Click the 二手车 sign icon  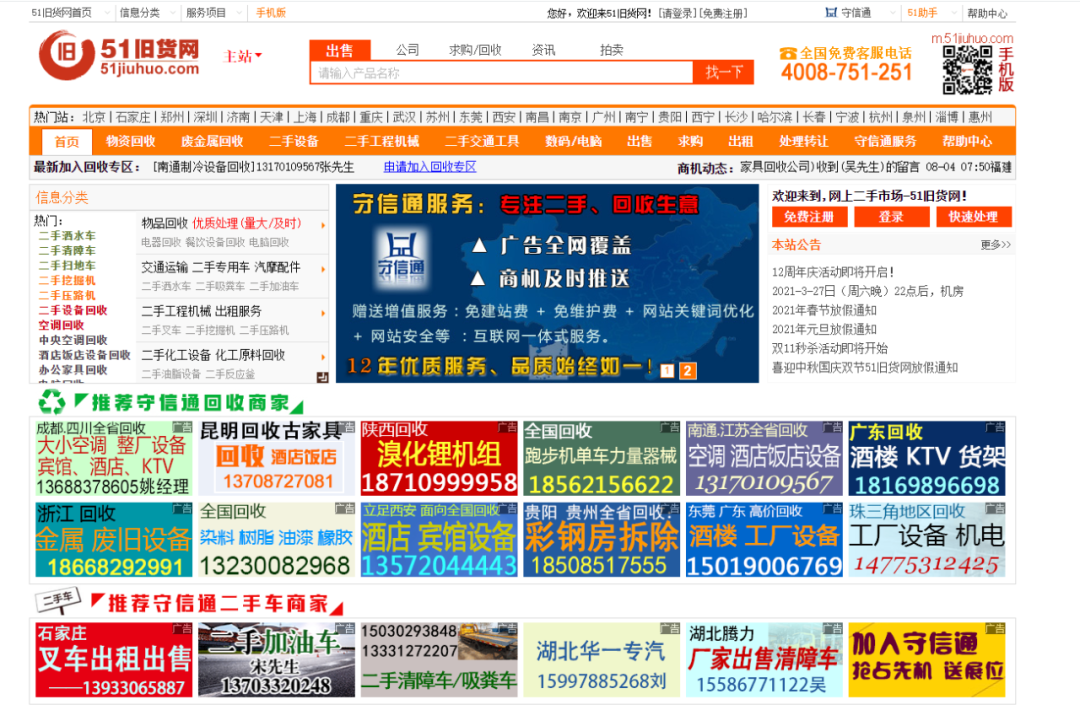(59, 601)
